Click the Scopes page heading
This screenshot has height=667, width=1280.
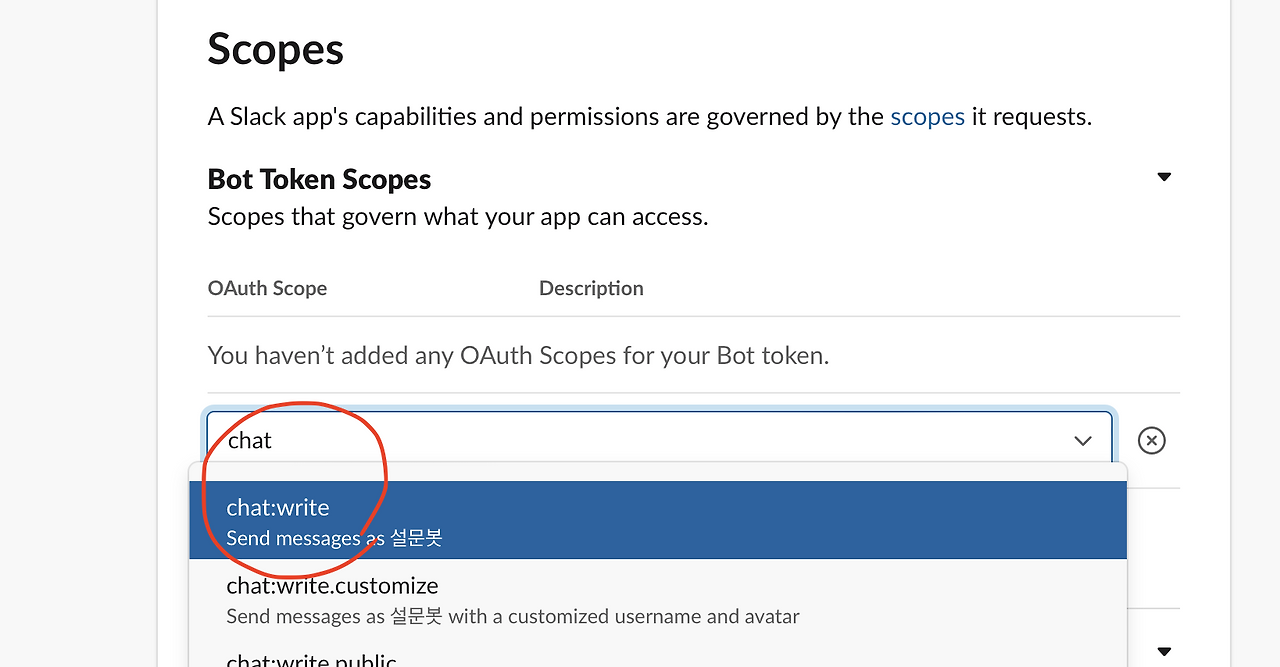[276, 49]
